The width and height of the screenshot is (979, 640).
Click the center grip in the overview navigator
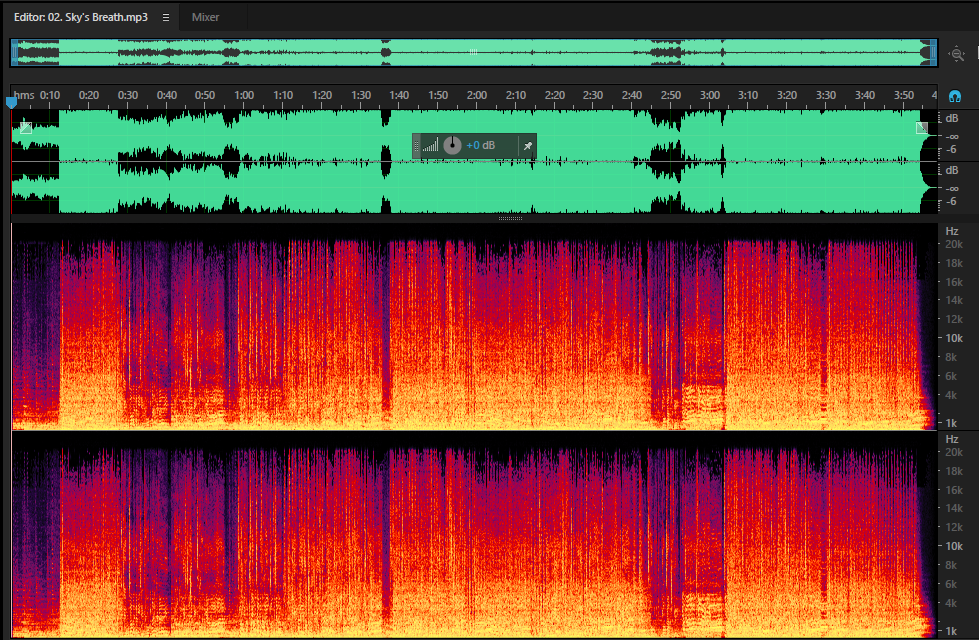[473, 52]
